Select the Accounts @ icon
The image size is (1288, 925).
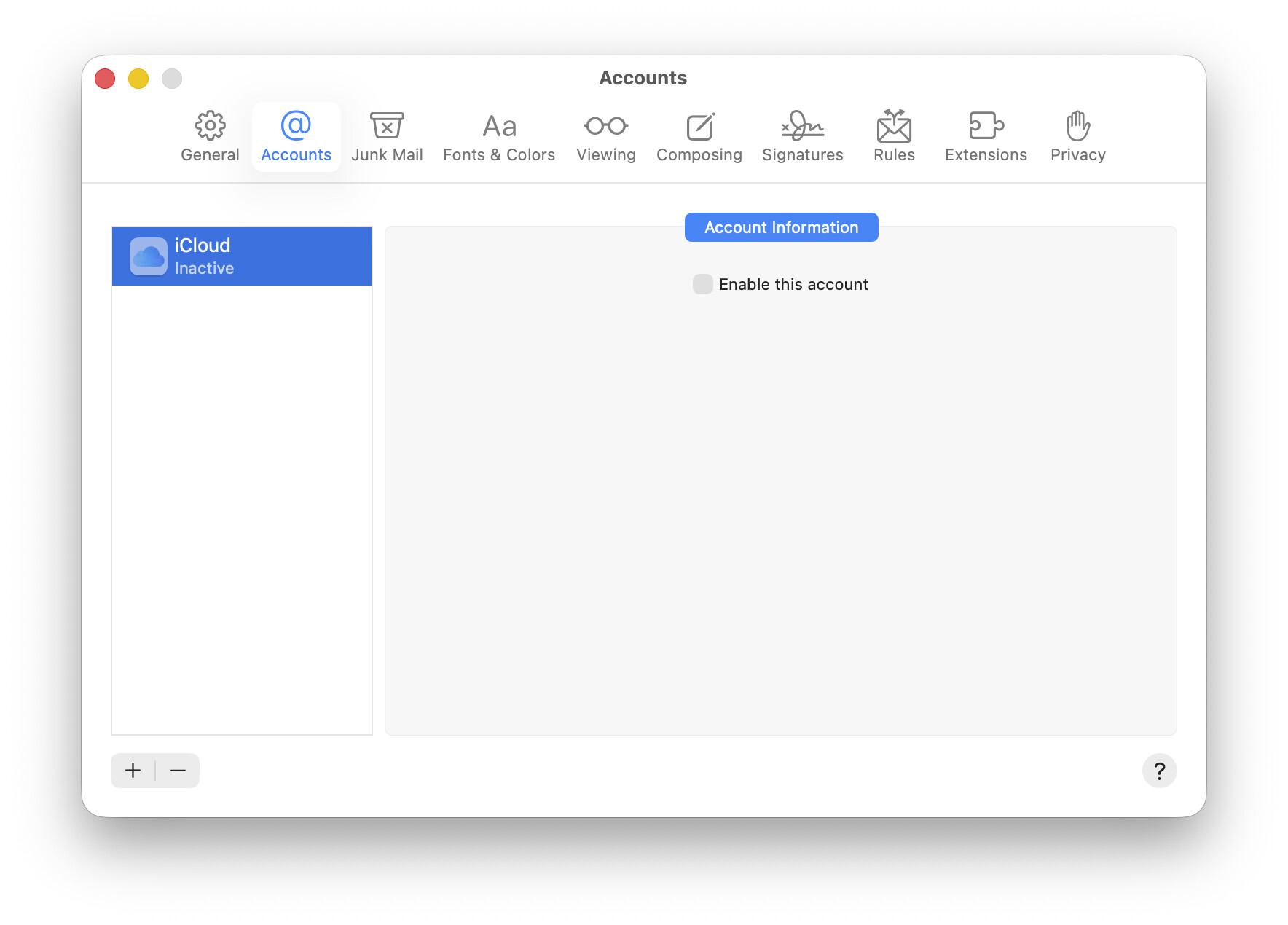296,127
